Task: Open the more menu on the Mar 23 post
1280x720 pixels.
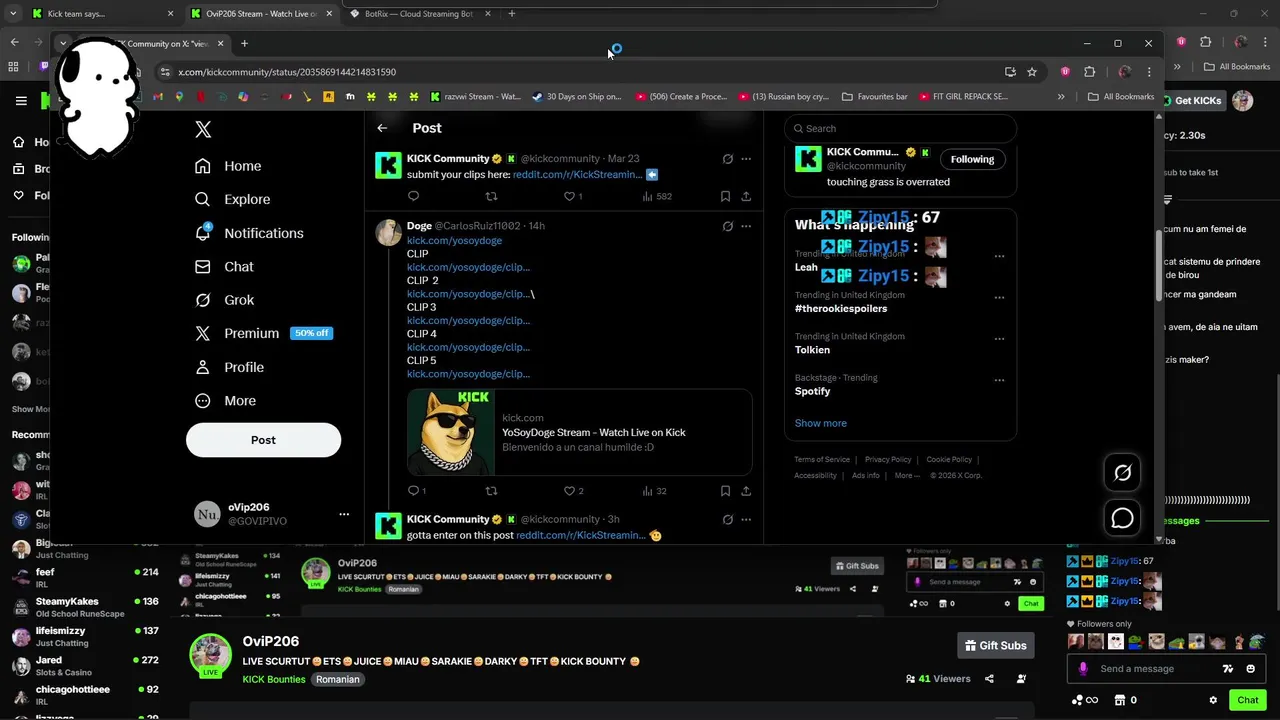Action: pyautogui.click(x=746, y=159)
